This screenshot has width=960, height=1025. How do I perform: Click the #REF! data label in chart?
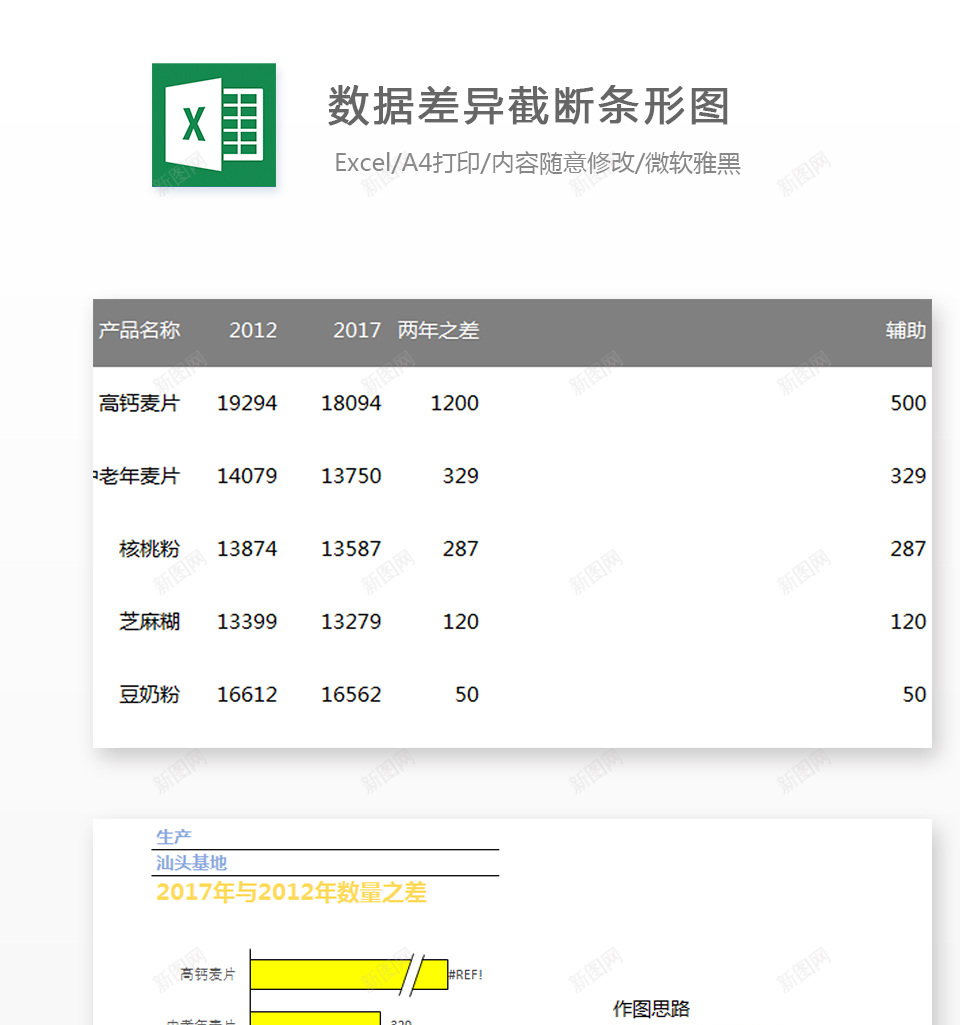pyautogui.click(x=465, y=975)
